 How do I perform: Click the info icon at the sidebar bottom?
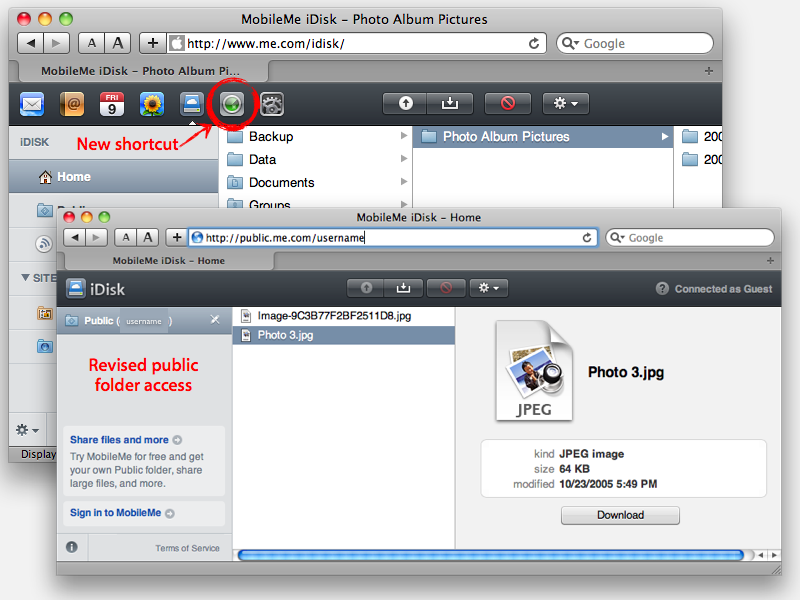tap(72, 547)
